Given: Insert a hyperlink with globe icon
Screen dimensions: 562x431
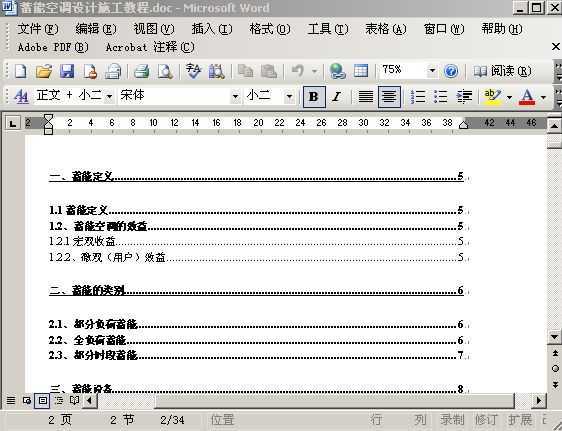Looking at the screenshot, I should click(337, 71).
